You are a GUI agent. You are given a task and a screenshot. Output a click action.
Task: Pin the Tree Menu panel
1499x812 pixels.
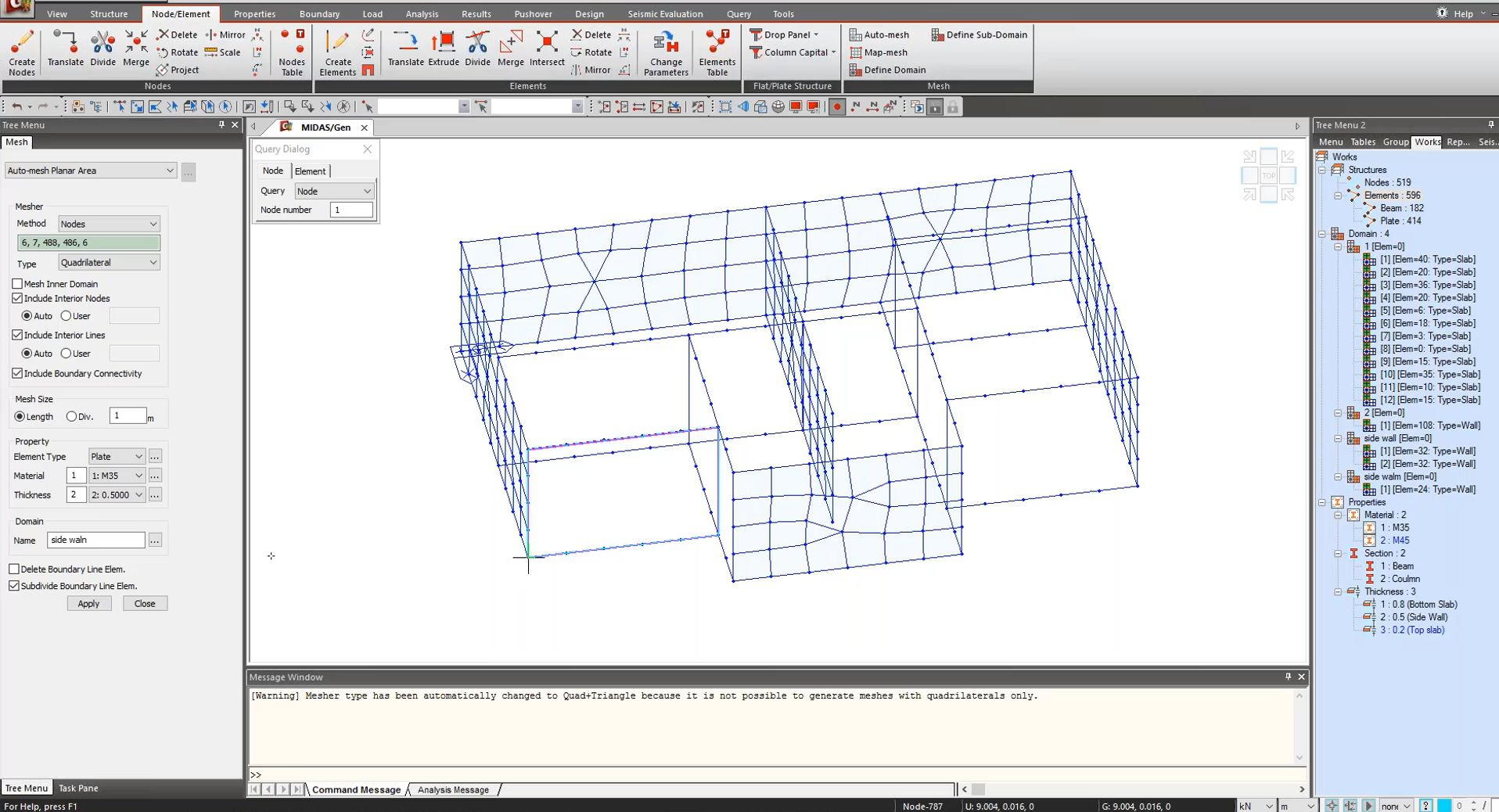pyautogui.click(x=221, y=125)
